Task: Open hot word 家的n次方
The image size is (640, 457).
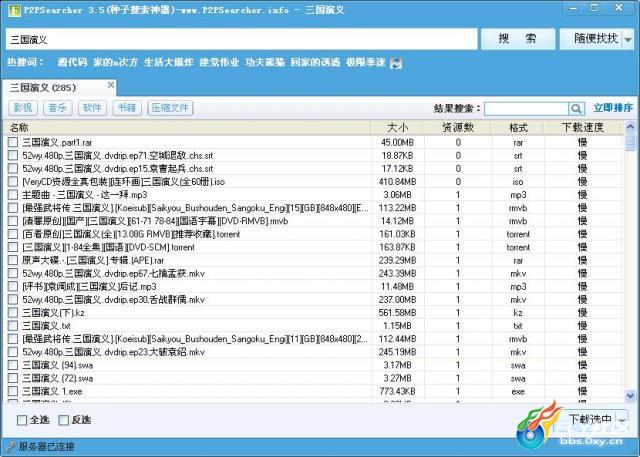Action: click(x=115, y=62)
